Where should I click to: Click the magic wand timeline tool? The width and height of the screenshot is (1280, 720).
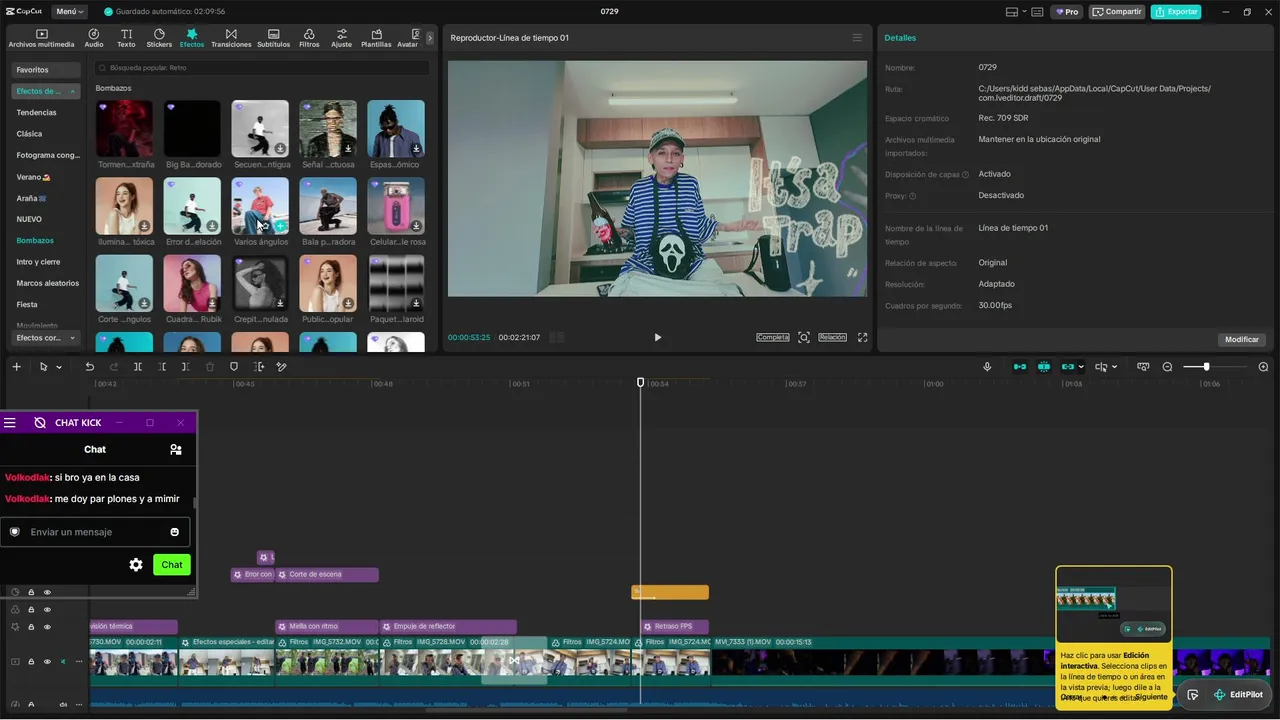pos(282,367)
